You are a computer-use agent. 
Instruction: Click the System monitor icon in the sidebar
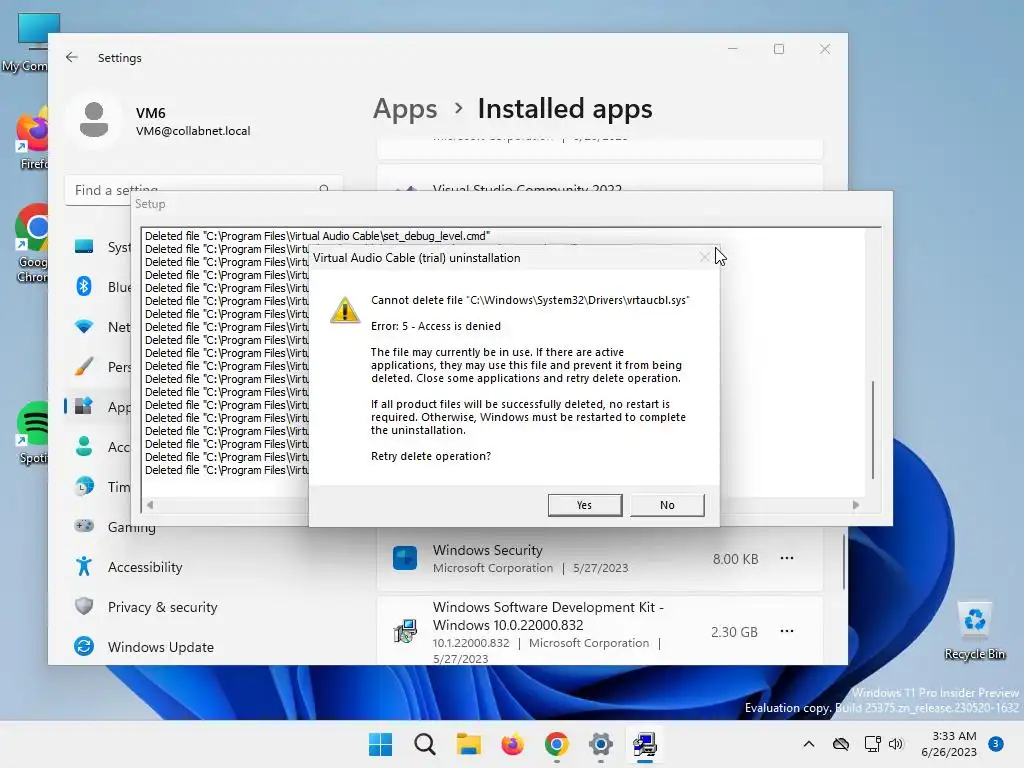[84, 246]
